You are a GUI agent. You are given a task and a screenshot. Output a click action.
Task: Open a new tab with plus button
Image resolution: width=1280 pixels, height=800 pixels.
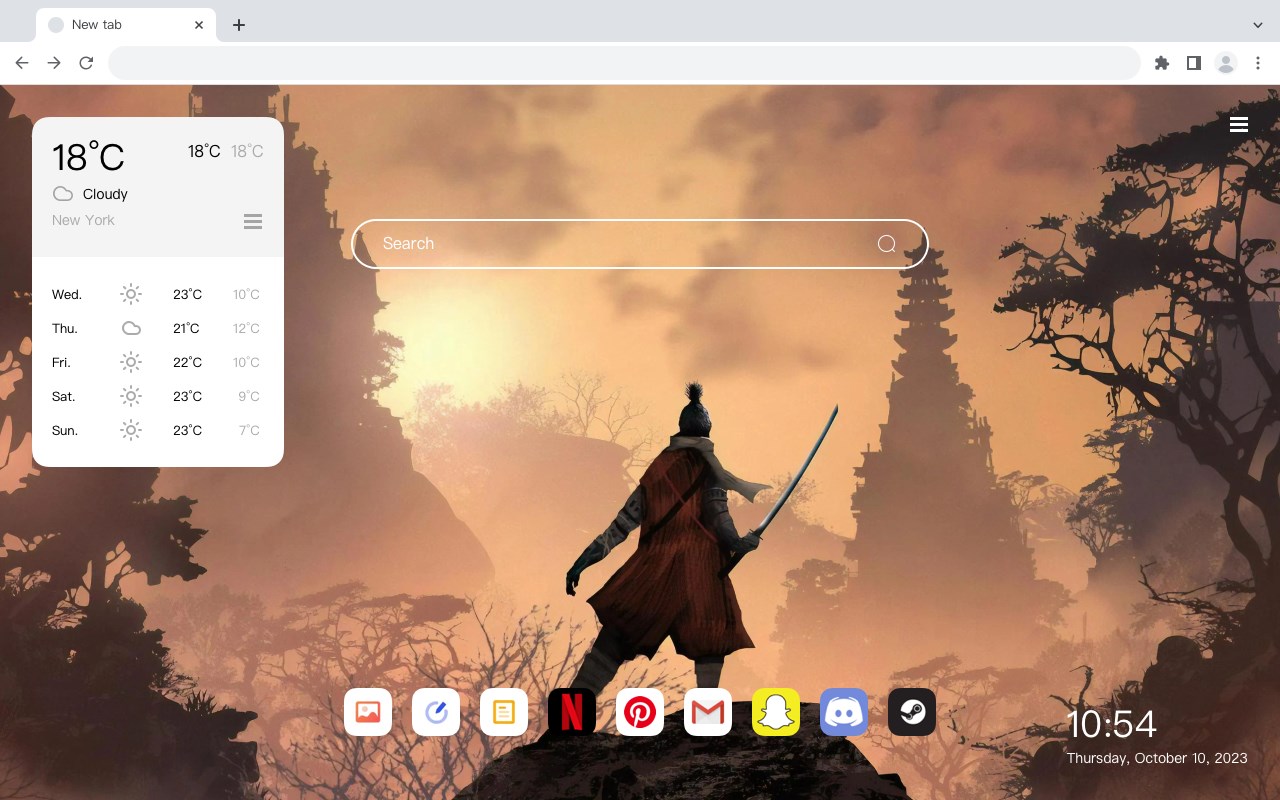pos(238,25)
